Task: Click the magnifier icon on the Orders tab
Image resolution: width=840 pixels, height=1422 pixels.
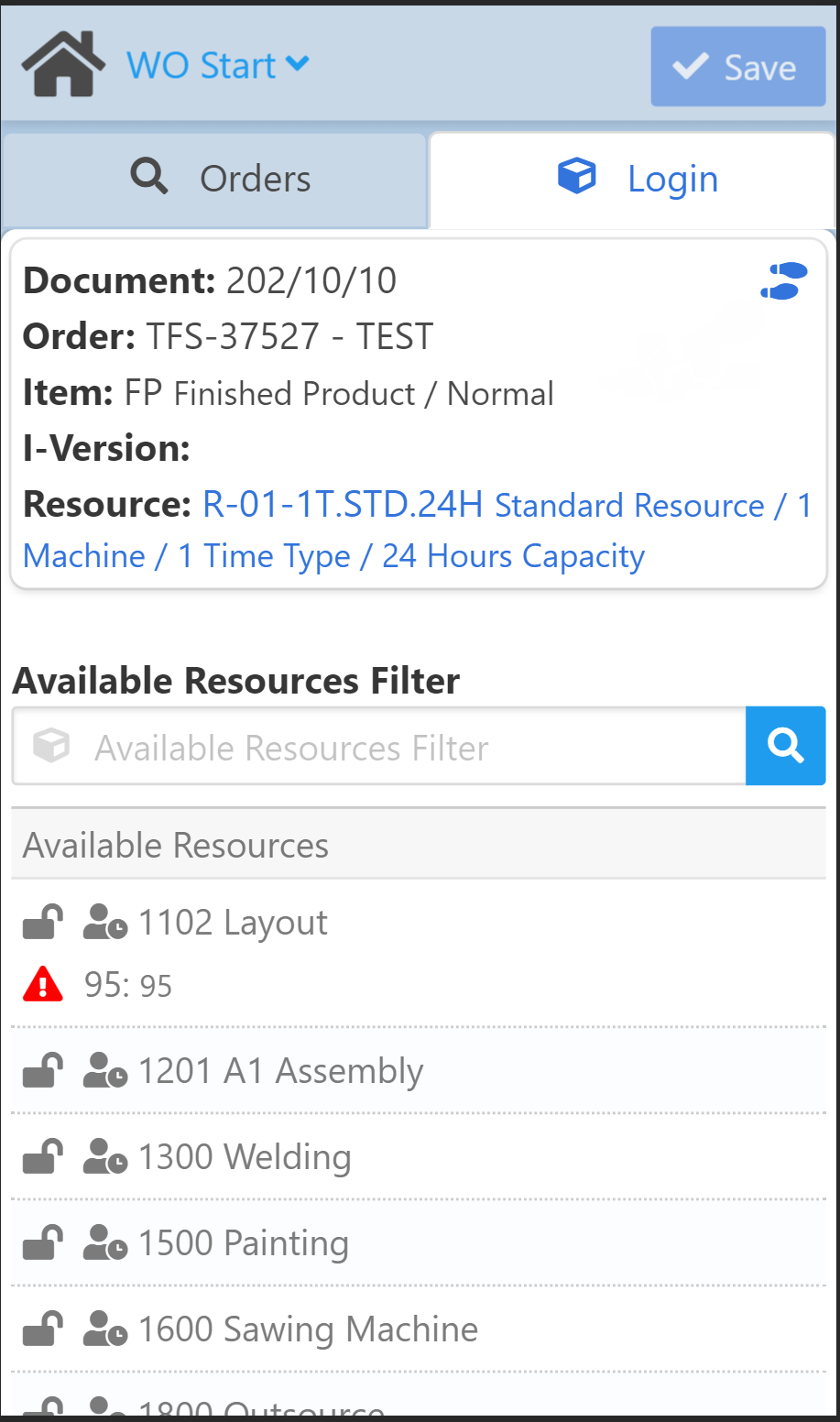Action: click(x=149, y=177)
